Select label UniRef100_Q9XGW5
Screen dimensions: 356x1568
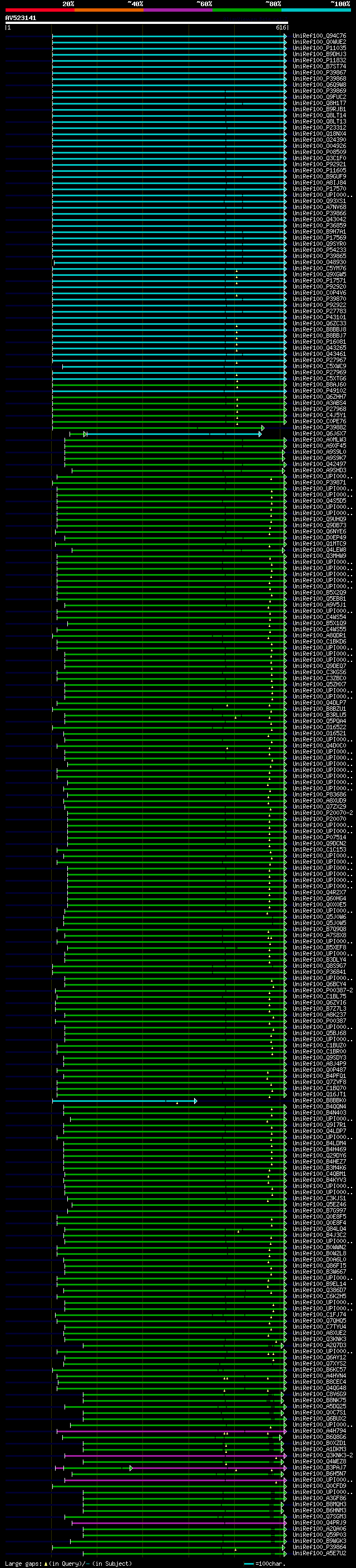pyautogui.click(x=319, y=275)
